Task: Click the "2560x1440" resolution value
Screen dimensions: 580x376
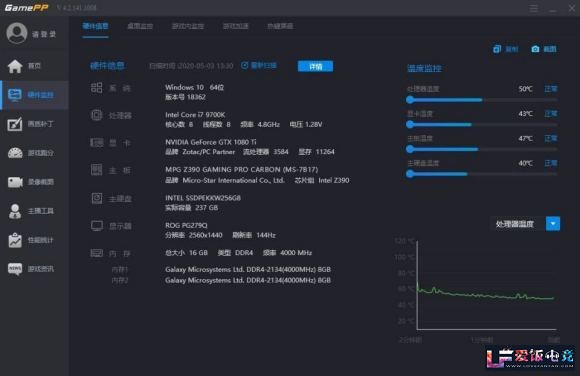Action: pyautogui.click(x=205, y=235)
